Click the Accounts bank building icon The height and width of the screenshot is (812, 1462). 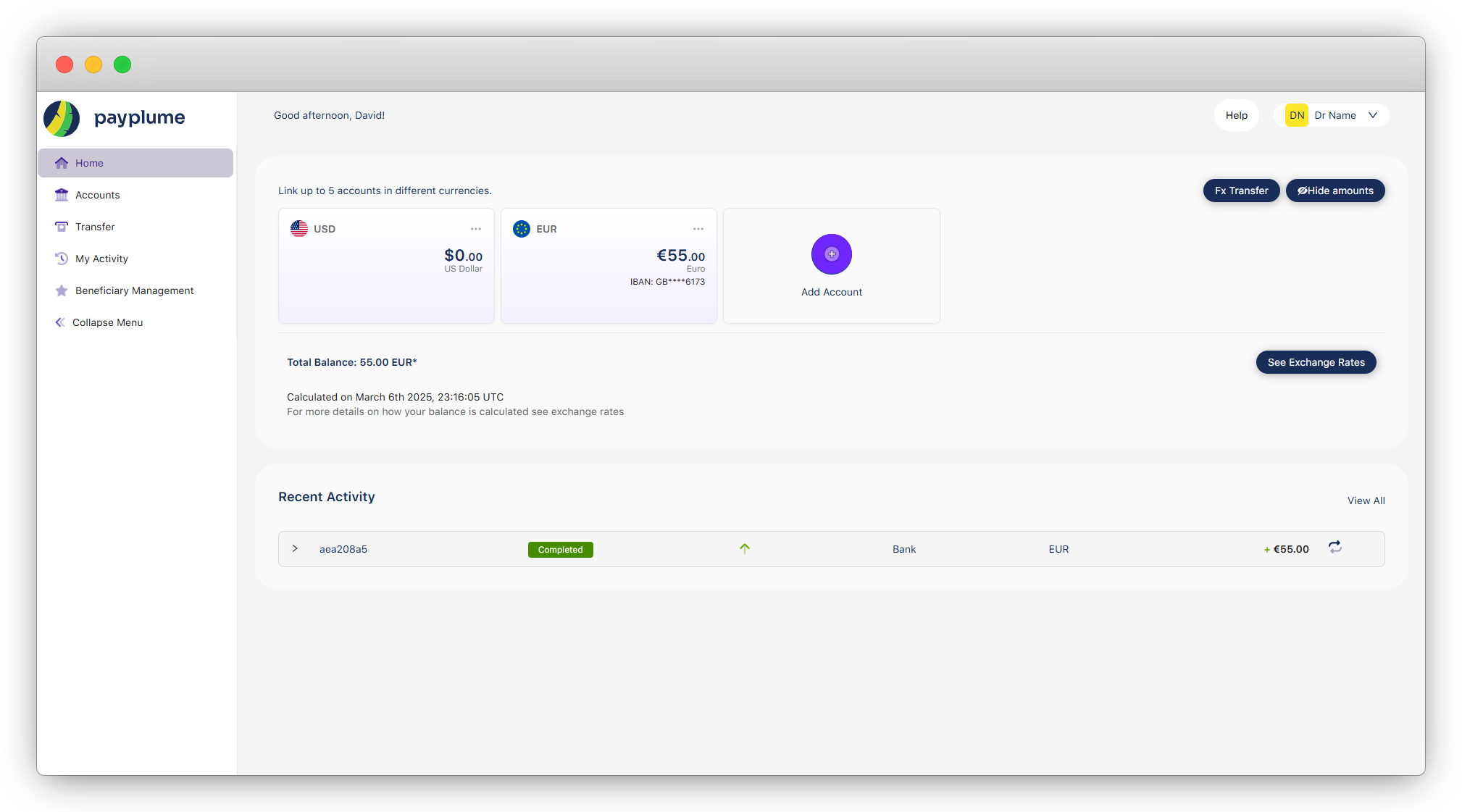tap(62, 195)
